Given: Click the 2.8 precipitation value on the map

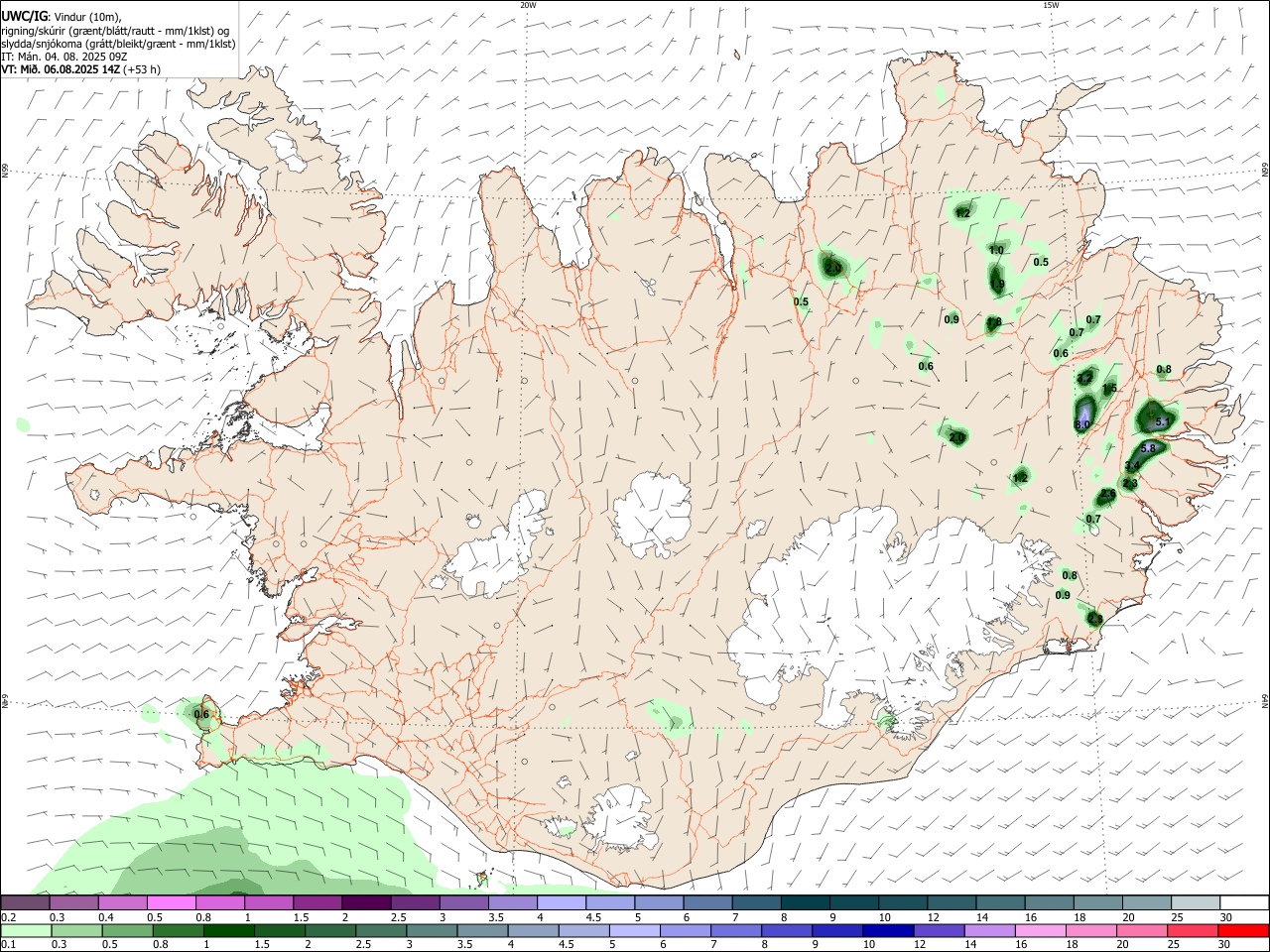Looking at the screenshot, I should (1094, 619).
